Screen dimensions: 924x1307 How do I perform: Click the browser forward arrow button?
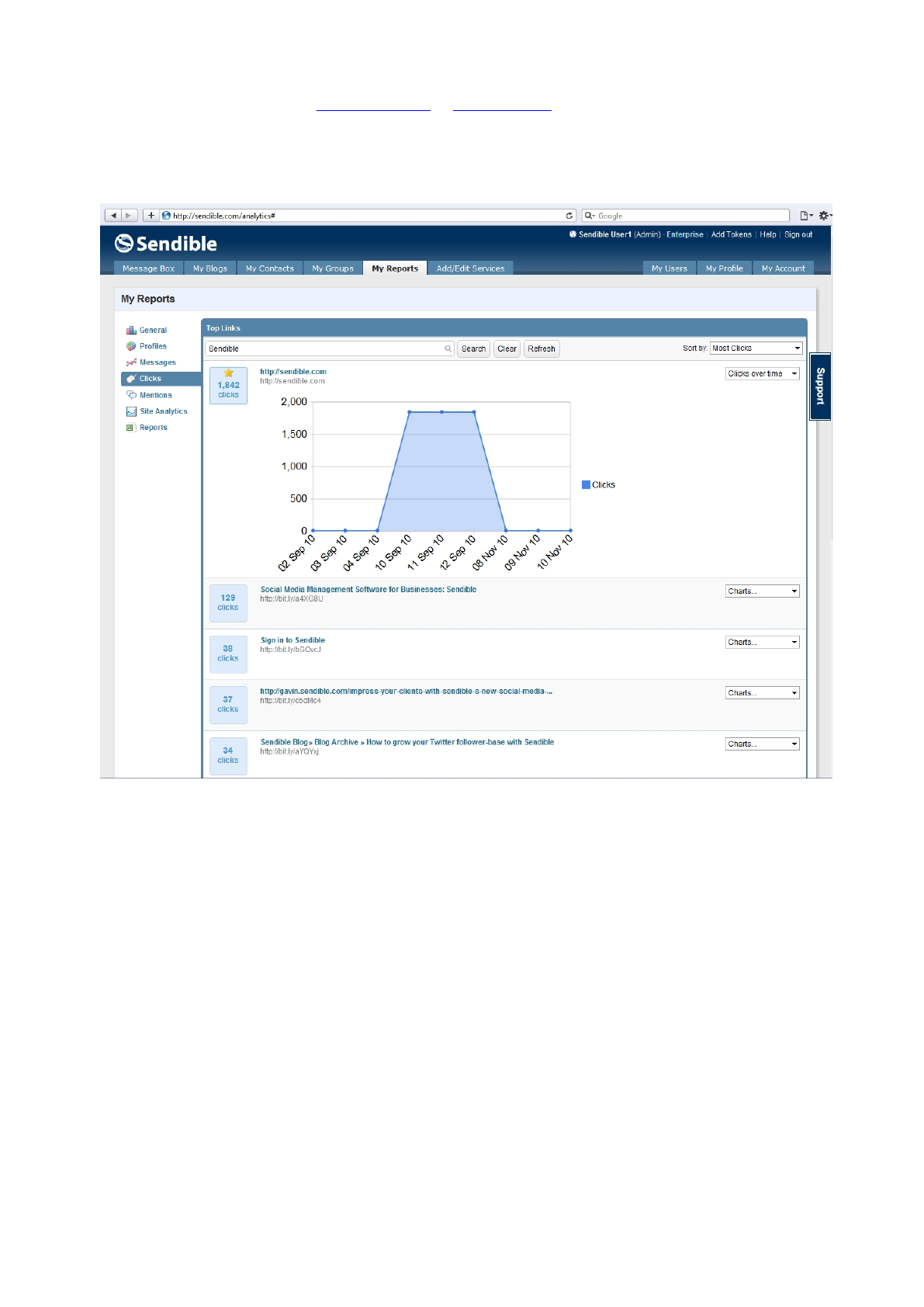pos(130,216)
